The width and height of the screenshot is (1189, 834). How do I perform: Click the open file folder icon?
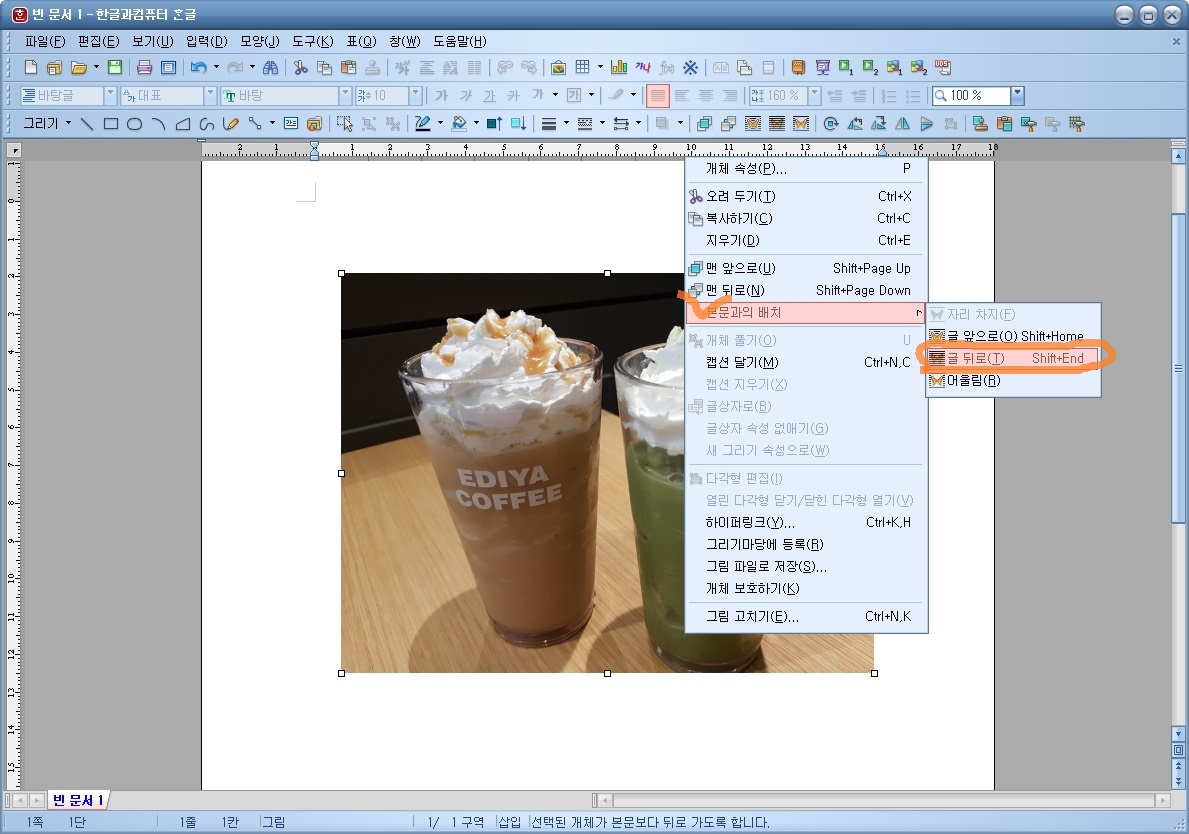click(79, 67)
